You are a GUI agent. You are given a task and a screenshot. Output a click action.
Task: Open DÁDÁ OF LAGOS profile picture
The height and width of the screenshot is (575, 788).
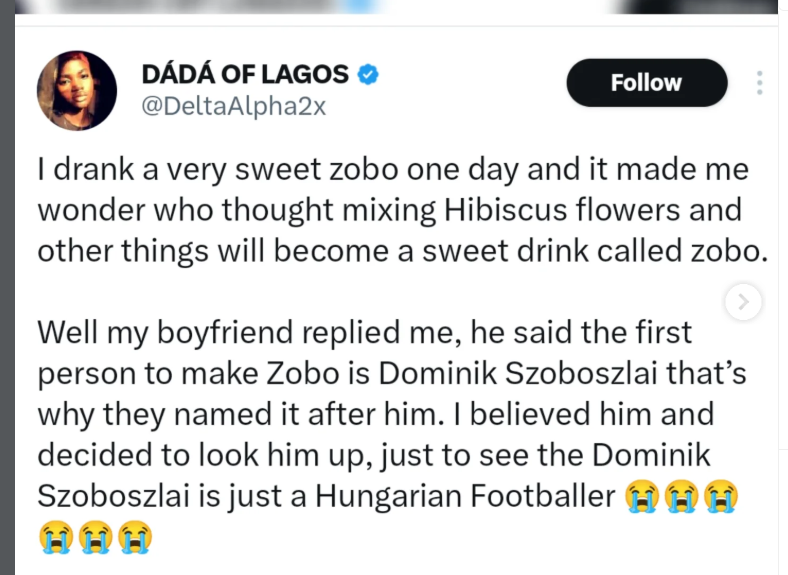(77, 90)
